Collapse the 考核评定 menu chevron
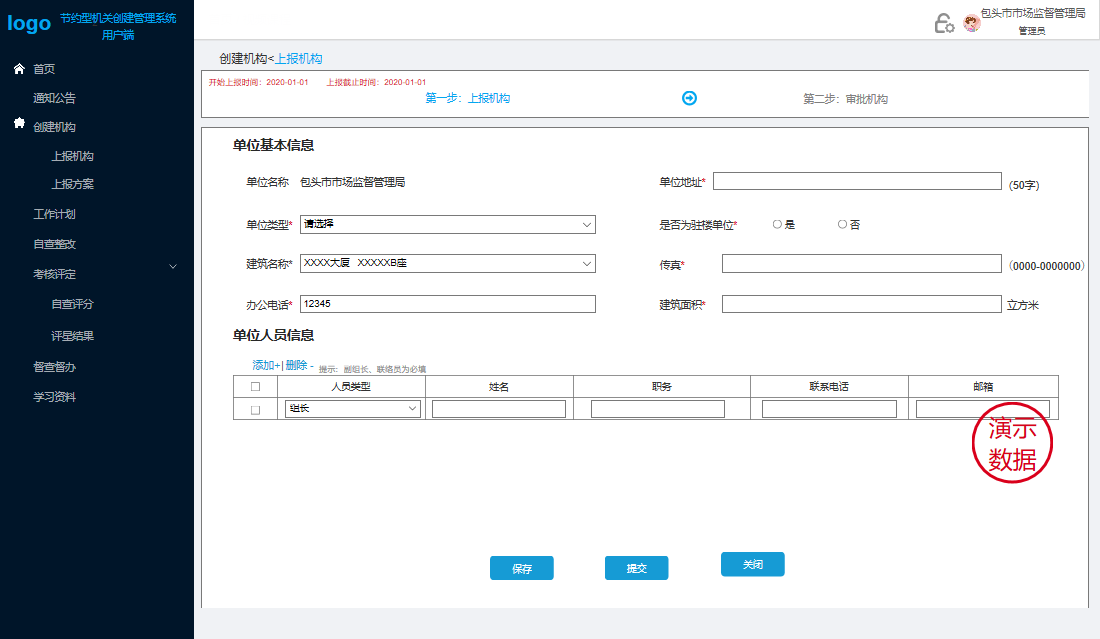This screenshot has width=1100, height=639. point(173,266)
